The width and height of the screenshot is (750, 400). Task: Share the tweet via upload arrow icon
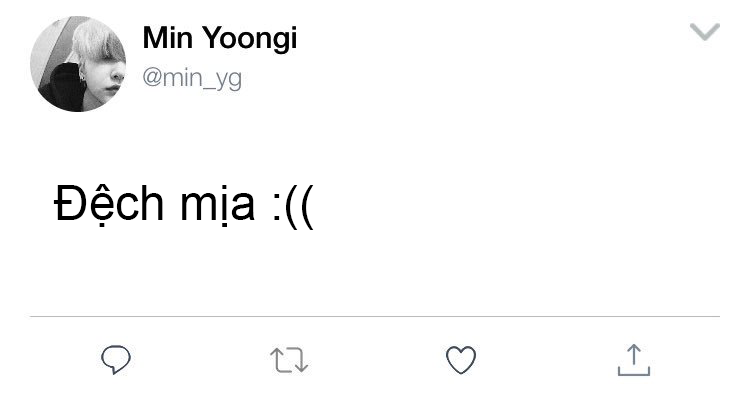click(x=633, y=360)
